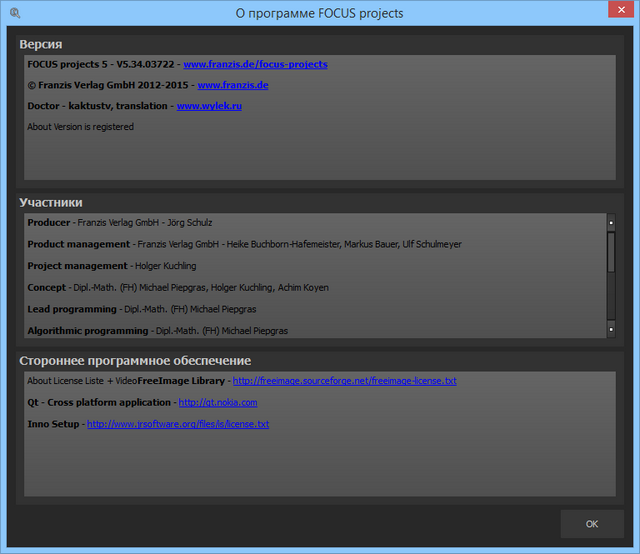
Task: Open the www.franzis.de/focus-projects link
Action: point(255,64)
